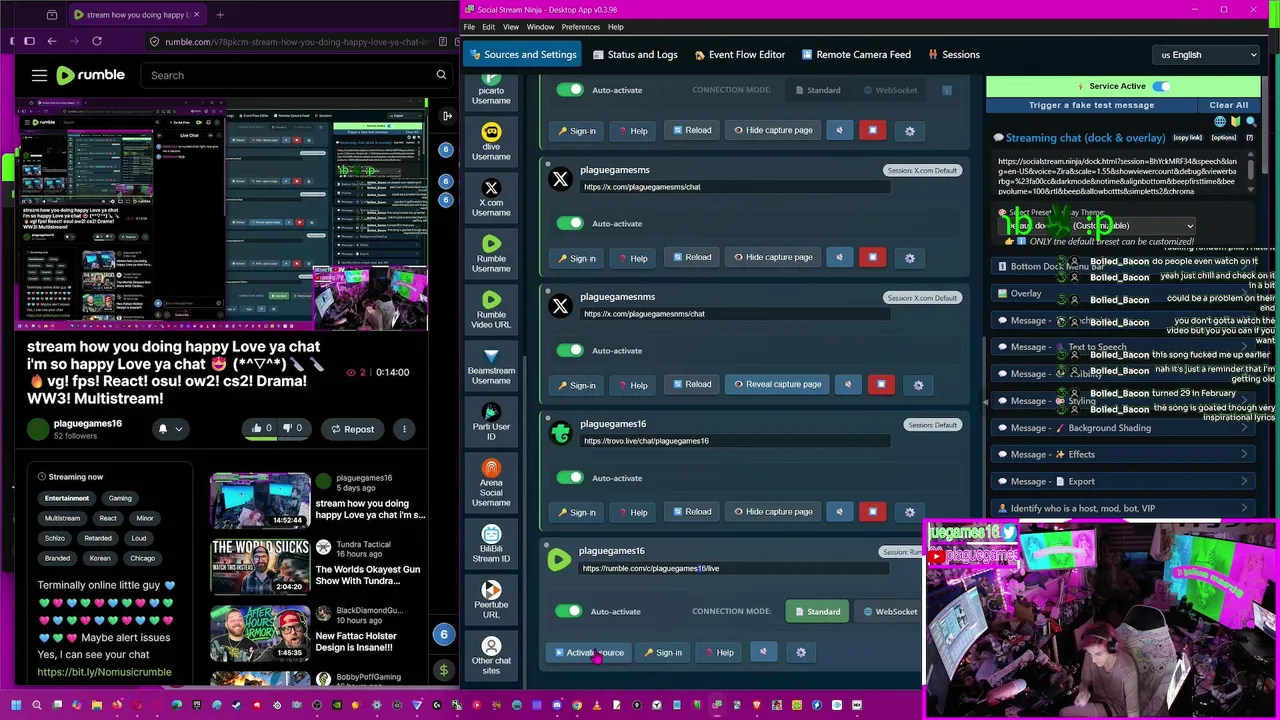
Task: Select the Beamstream Username source
Action: (x=491, y=366)
